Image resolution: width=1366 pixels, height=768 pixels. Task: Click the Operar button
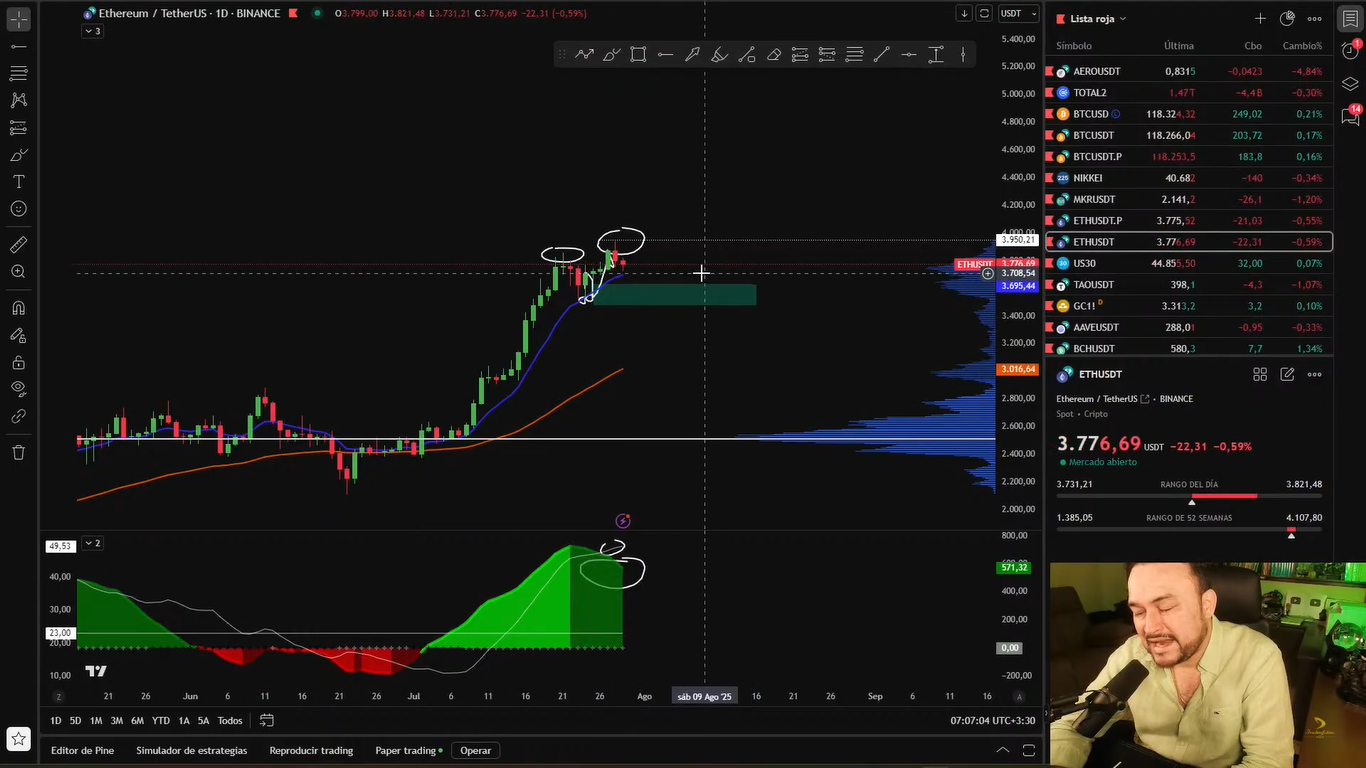(x=476, y=750)
